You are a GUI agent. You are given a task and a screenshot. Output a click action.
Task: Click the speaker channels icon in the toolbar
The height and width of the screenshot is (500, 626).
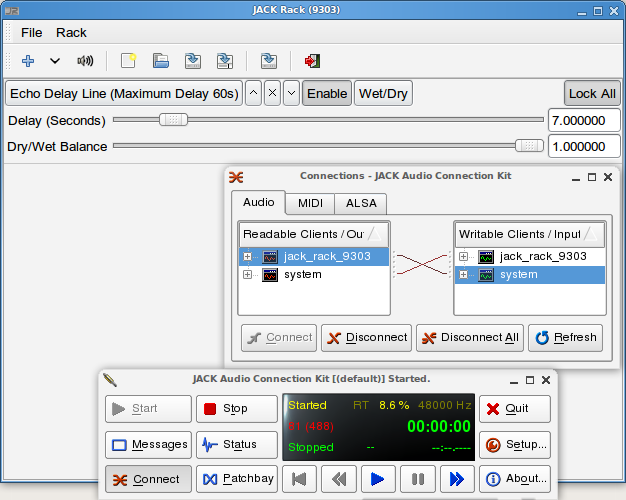(x=85, y=61)
